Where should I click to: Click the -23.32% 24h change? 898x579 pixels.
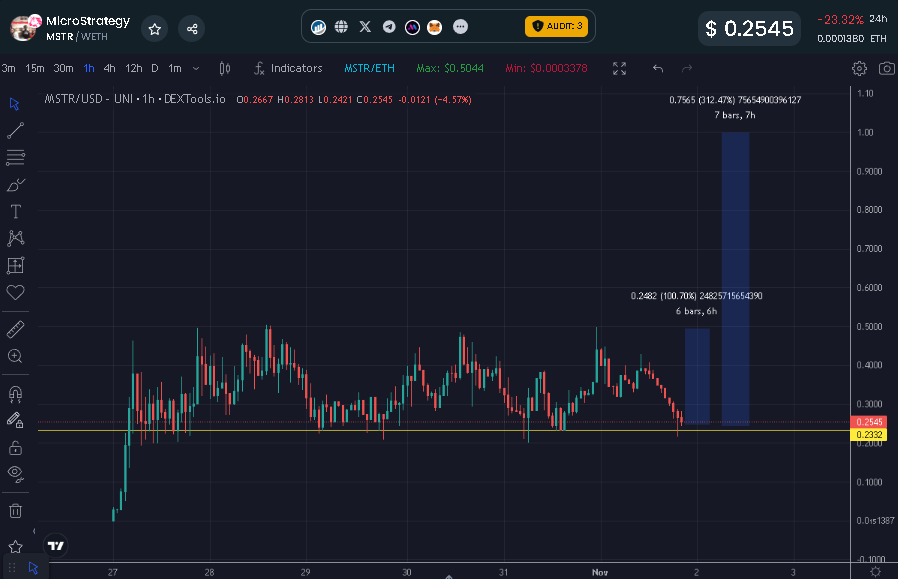[x=840, y=19]
